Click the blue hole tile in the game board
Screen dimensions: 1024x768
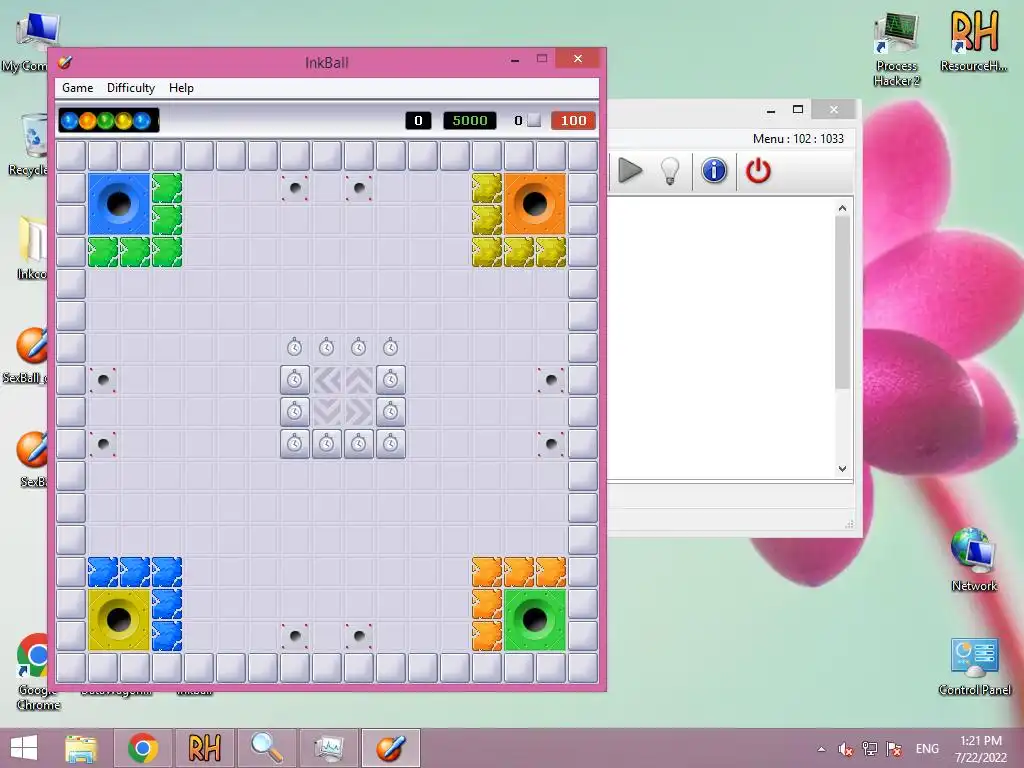(x=119, y=204)
